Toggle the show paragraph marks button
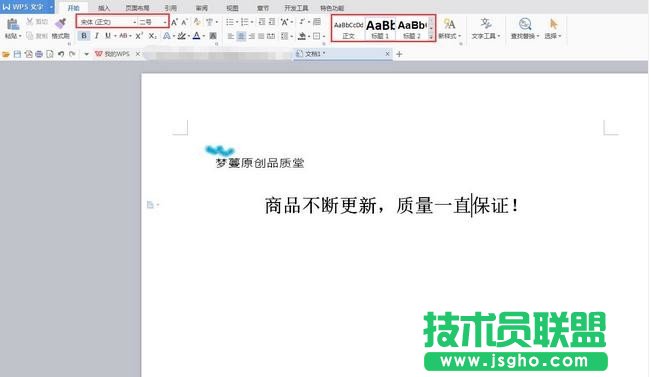651x377 pixels. point(302,22)
